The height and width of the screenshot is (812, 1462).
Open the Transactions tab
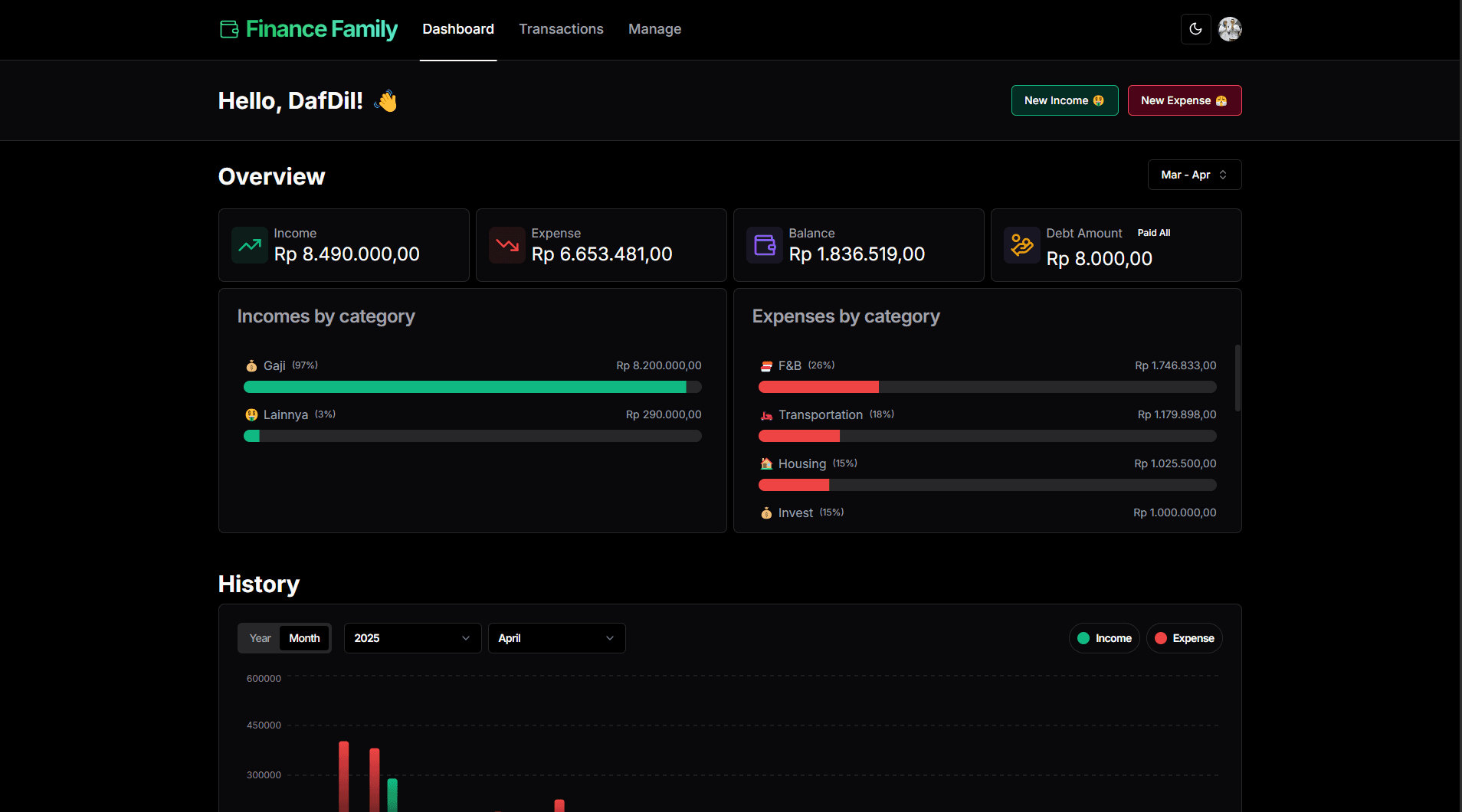click(x=561, y=29)
